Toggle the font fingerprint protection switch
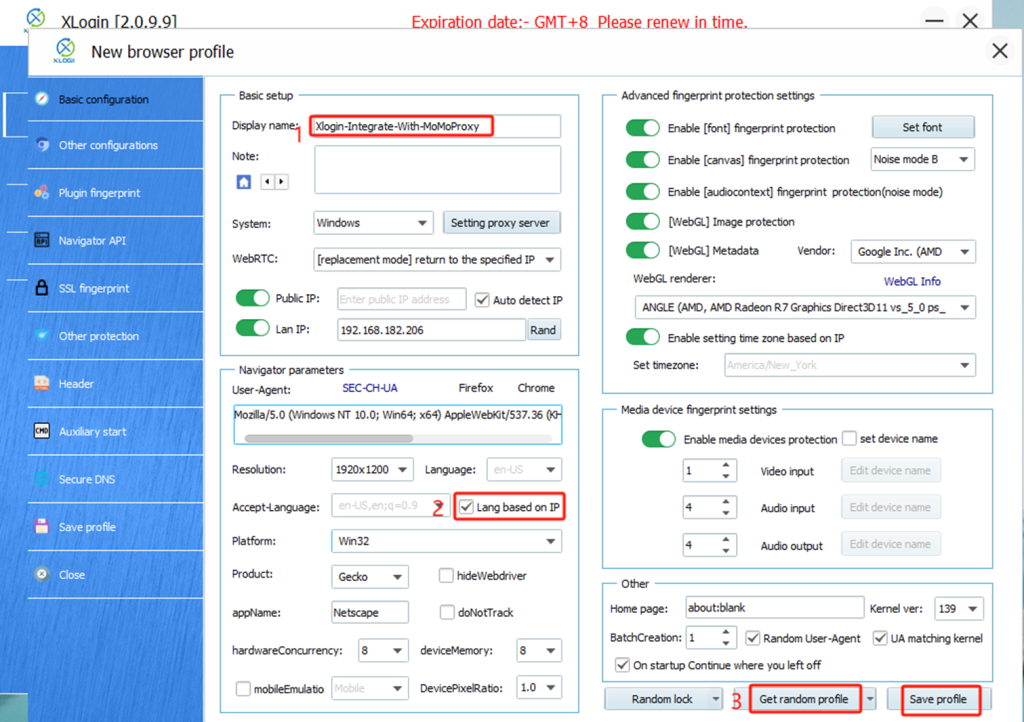 coord(644,128)
